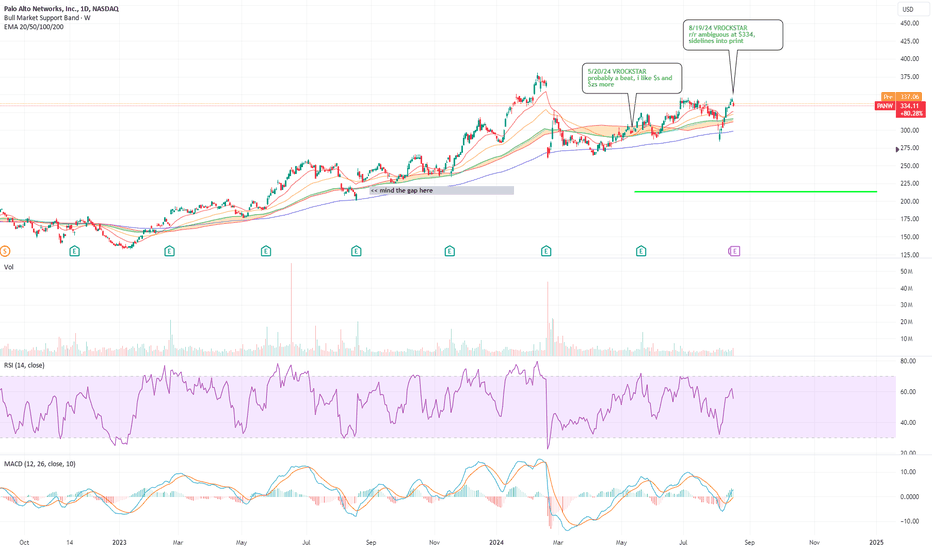The width and height of the screenshot is (932, 550).
Task: Open the May 2023 earnings marker
Action: [266, 252]
